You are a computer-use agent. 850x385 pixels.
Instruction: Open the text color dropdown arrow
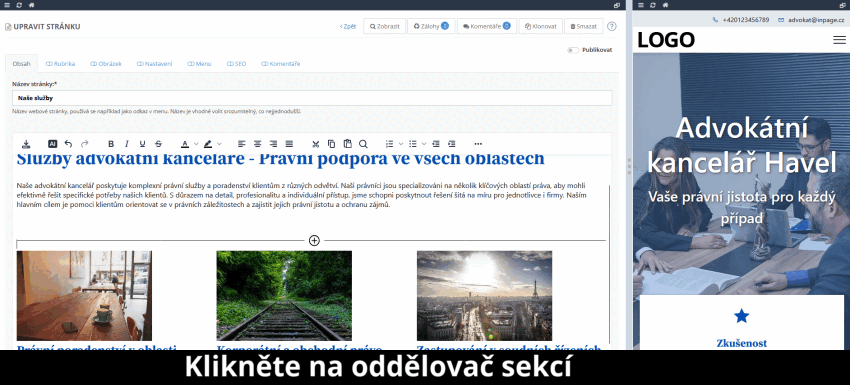[x=196, y=144]
